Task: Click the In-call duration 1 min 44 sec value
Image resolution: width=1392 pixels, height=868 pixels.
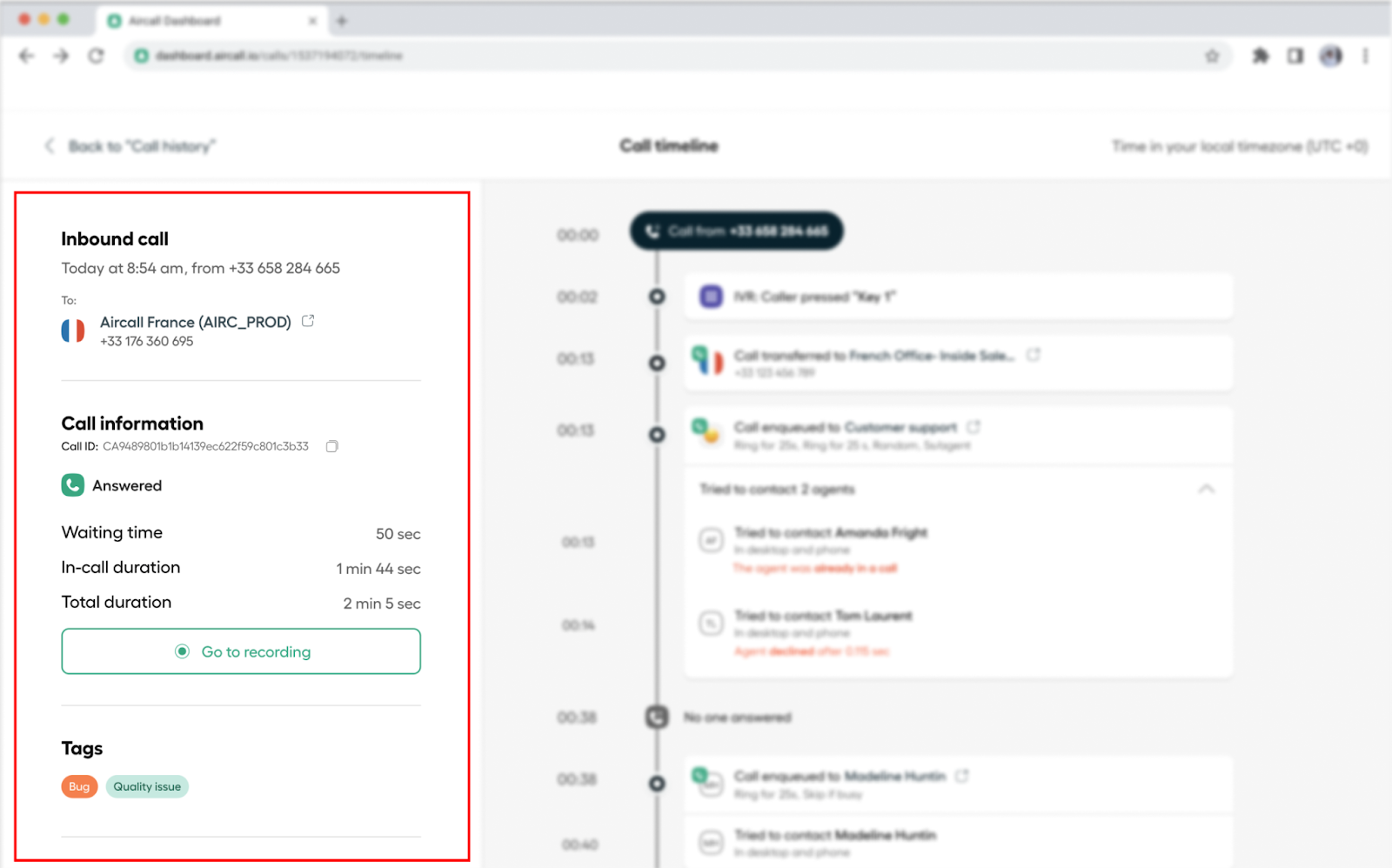Action: [x=378, y=569]
